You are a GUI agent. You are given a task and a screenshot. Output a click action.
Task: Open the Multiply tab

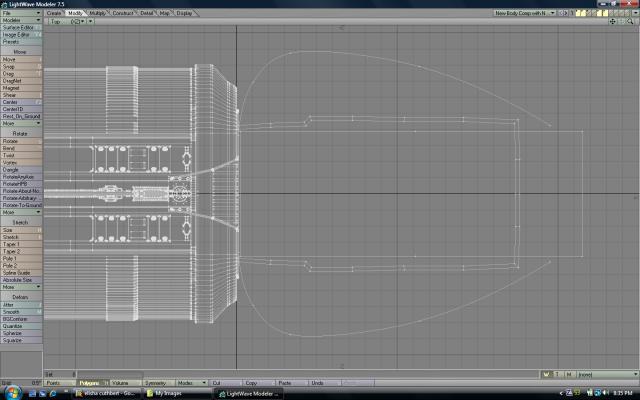tap(98, 13)
